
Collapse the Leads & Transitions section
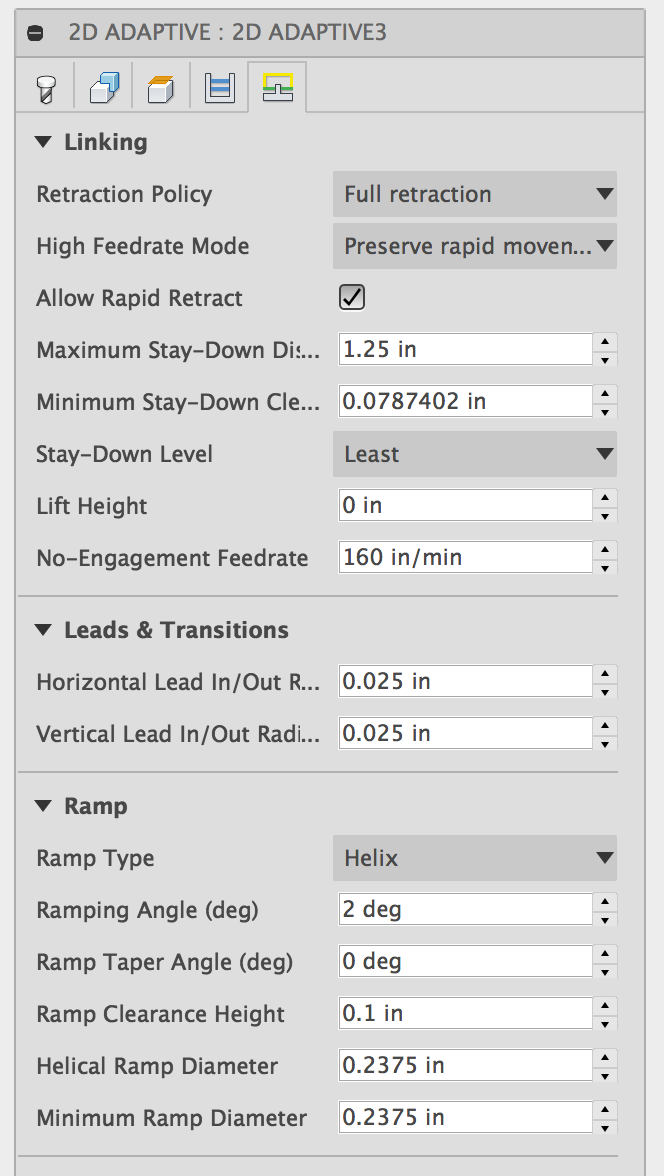pyautogui.click(x=42, y=630)
